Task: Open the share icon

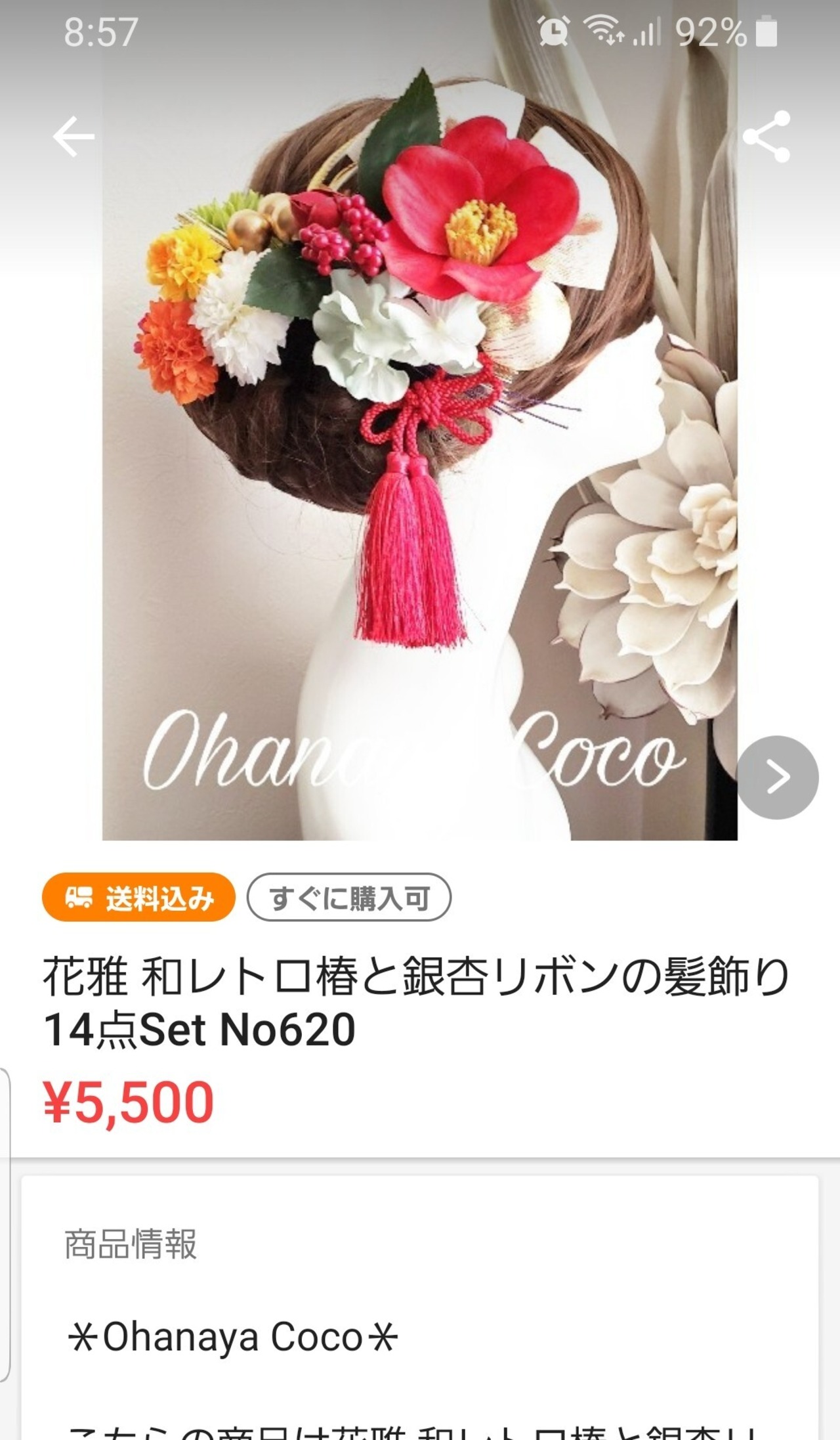Action: [766, 136]
